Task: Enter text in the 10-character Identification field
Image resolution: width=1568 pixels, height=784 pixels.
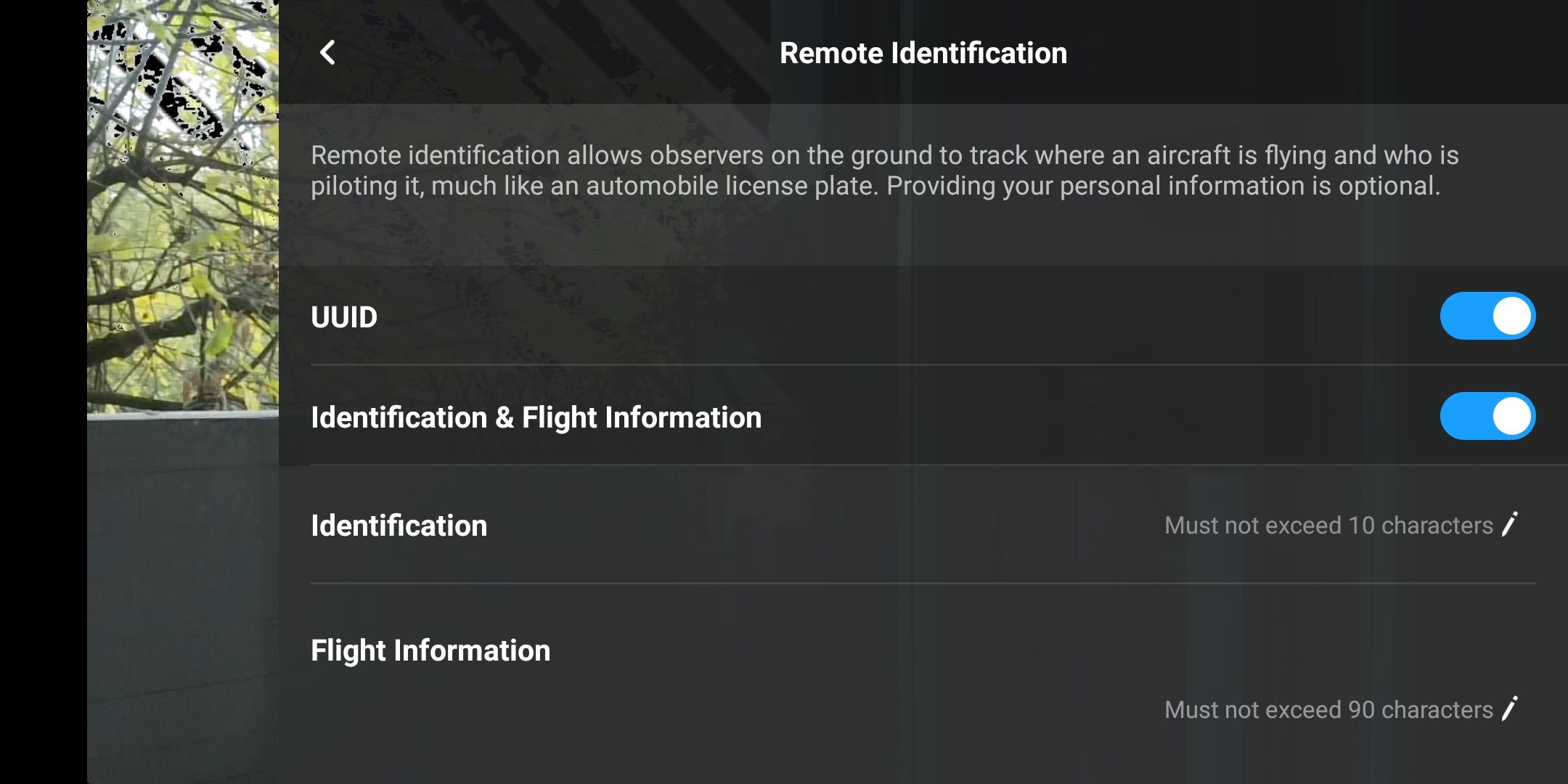Action: [1328, 526]
